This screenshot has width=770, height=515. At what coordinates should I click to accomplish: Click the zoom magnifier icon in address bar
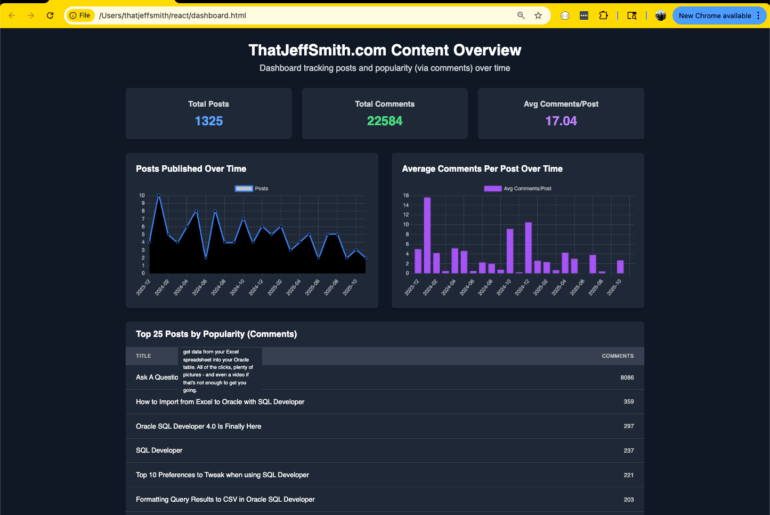(521, 16)
